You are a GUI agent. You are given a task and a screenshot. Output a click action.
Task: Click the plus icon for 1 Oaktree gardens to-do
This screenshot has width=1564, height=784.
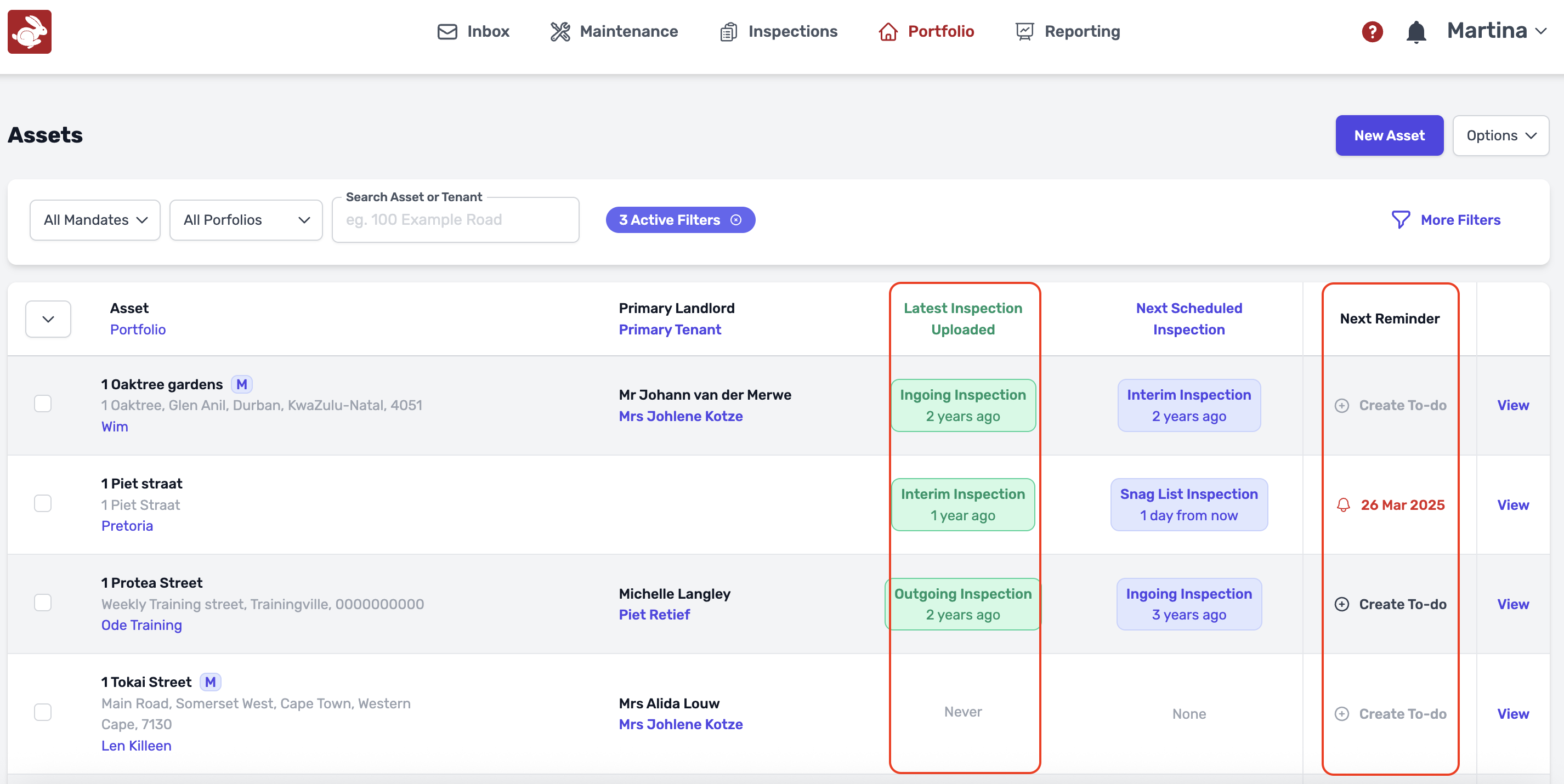point(1342,405)
